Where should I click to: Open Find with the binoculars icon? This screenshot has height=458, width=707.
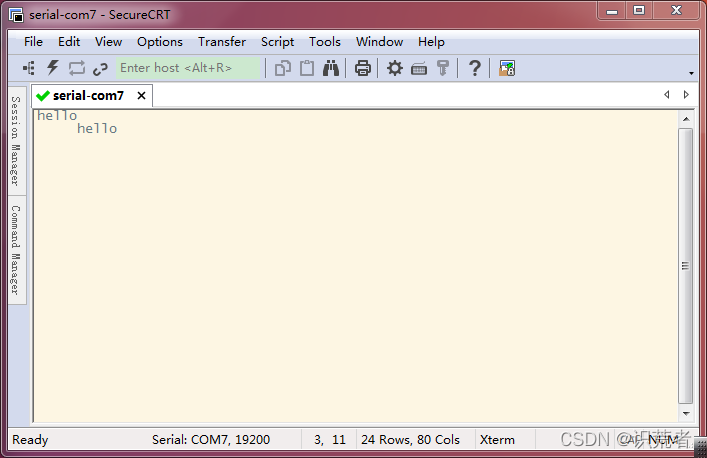[x=331, y=69]
